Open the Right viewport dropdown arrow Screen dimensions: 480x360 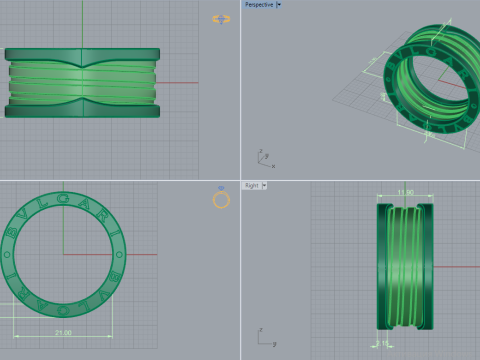click(264, 186)
